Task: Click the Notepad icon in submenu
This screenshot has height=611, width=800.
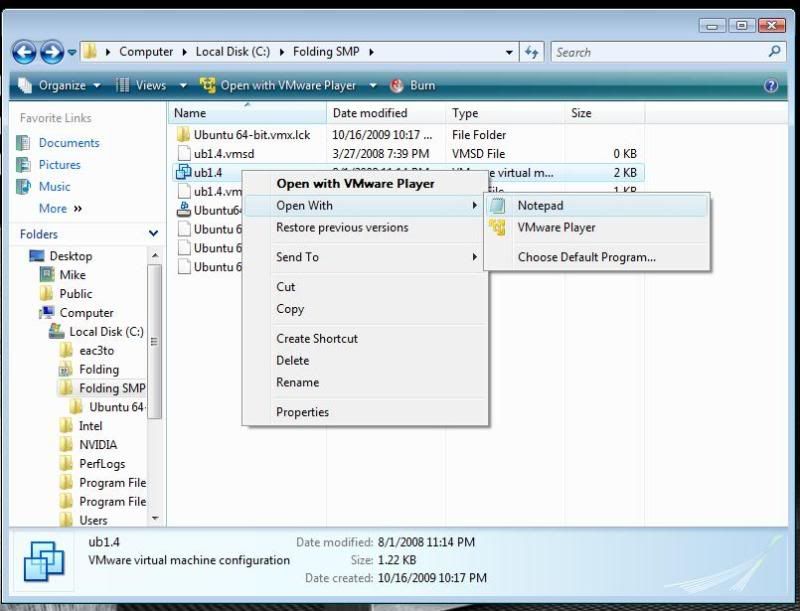Action: 498,205
